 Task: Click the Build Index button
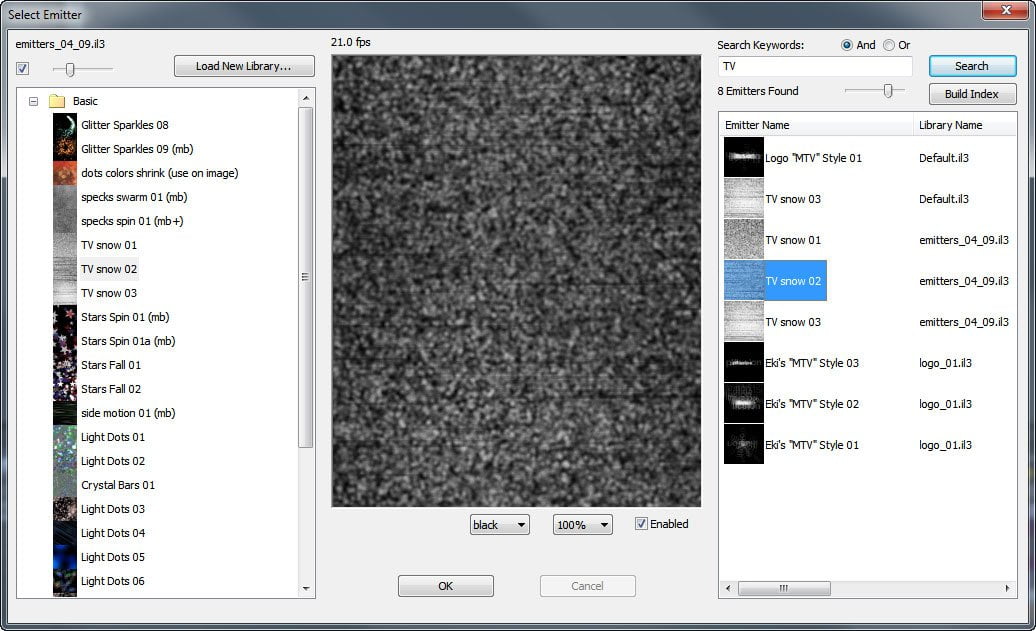(x=972, y=94)
